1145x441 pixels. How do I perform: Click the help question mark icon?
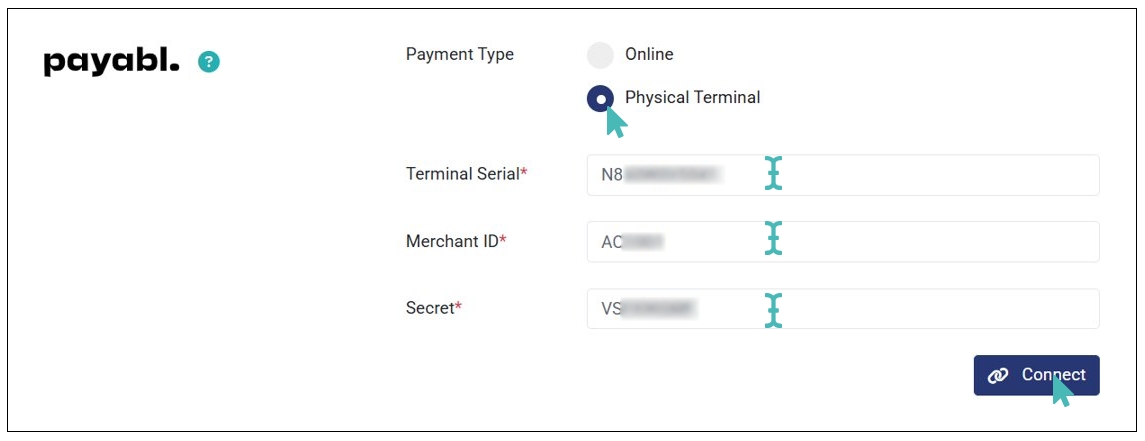pos(208,62)
